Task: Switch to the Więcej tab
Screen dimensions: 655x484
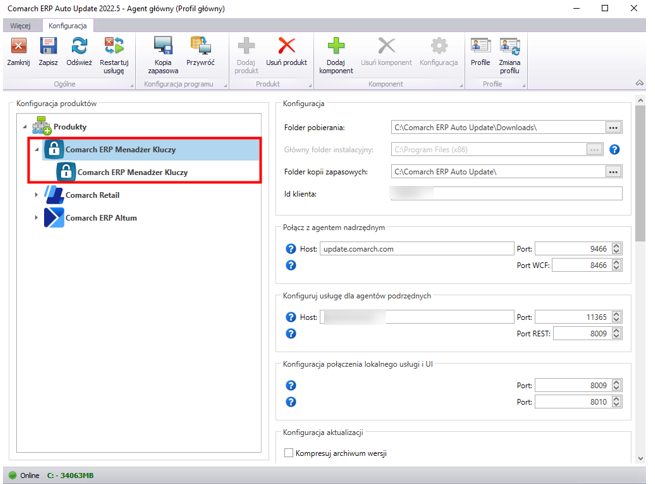Action: coord(20,25)
